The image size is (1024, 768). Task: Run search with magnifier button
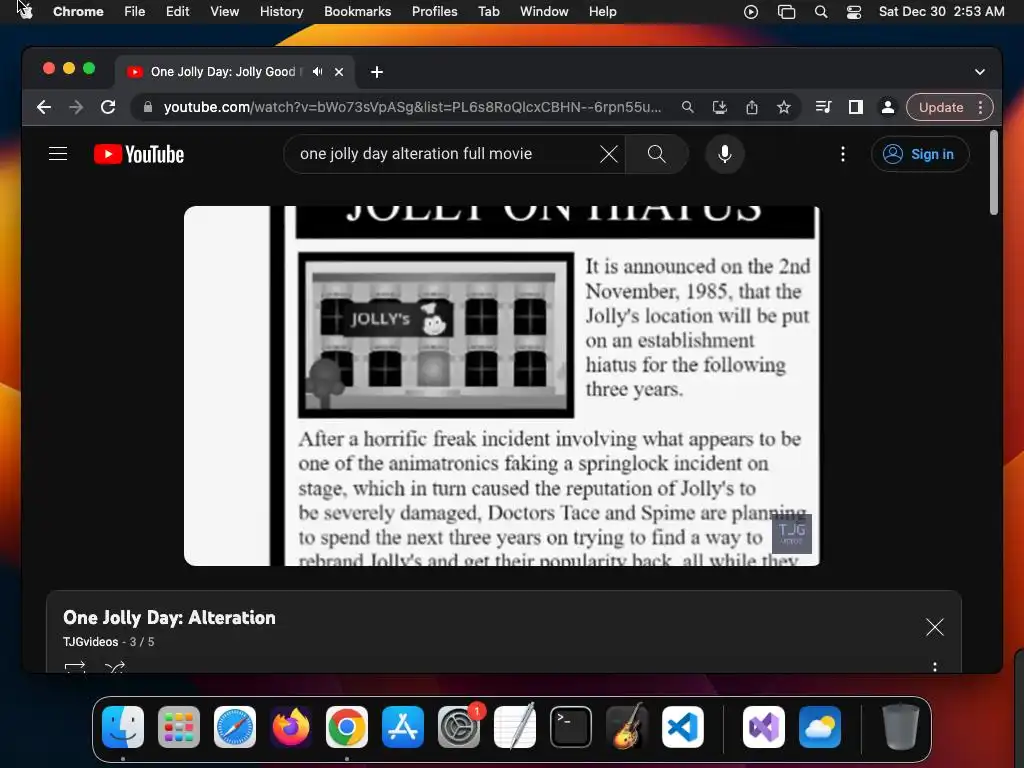click(x=656, y=154)
